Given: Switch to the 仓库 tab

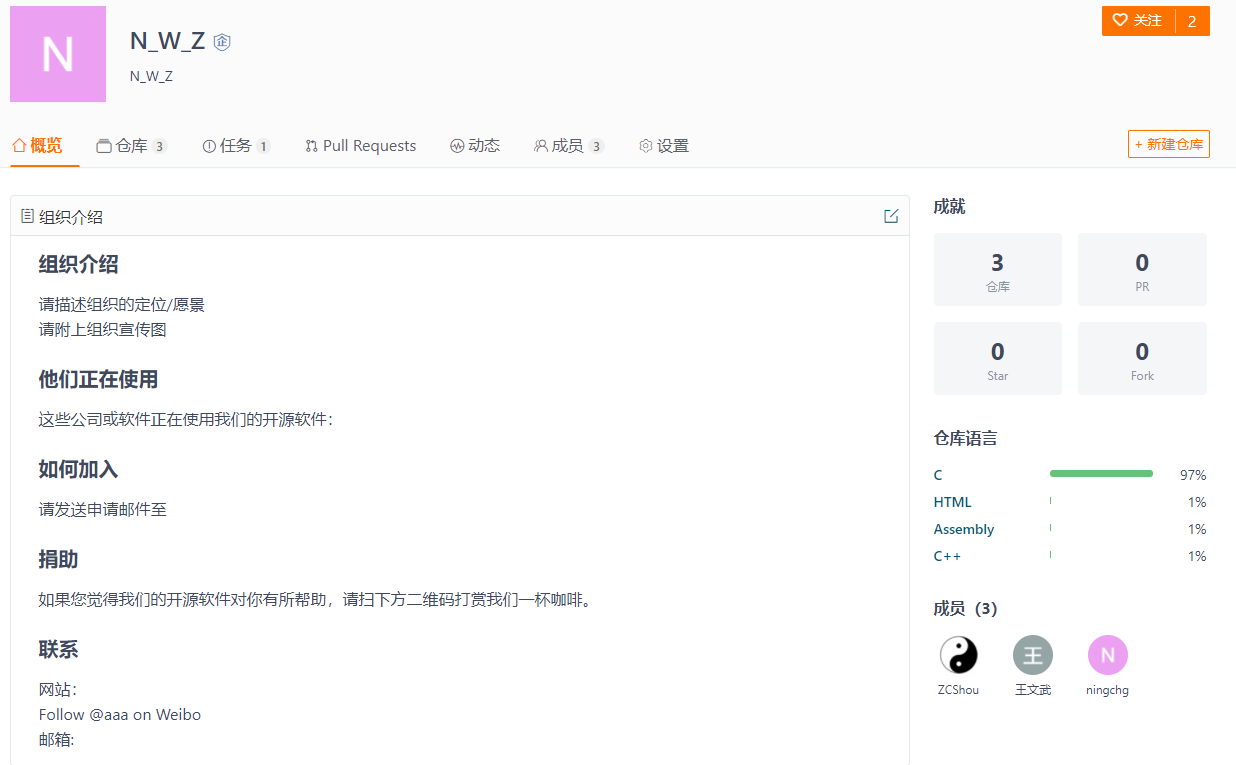Looking at the screenshot, I should tap(131, 145).
